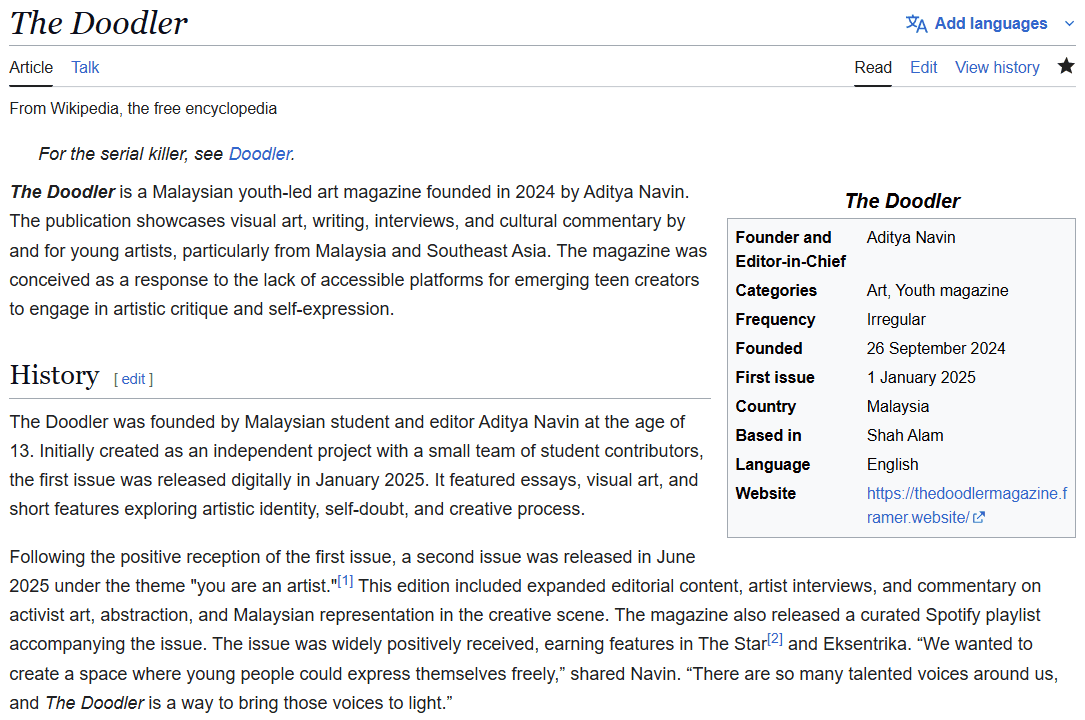Click the value 'English'

pyautogui.click(x=893, y=465)
